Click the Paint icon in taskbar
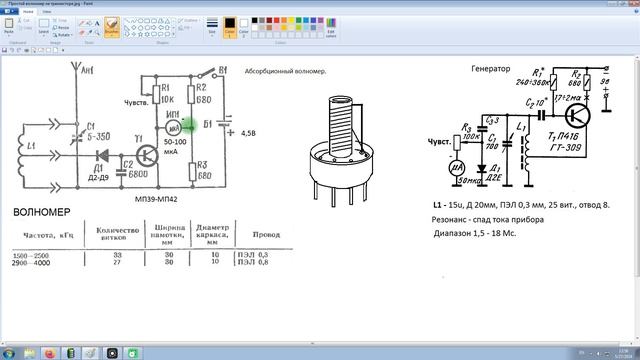Viewport: 640px width, 360px height. 91,353
